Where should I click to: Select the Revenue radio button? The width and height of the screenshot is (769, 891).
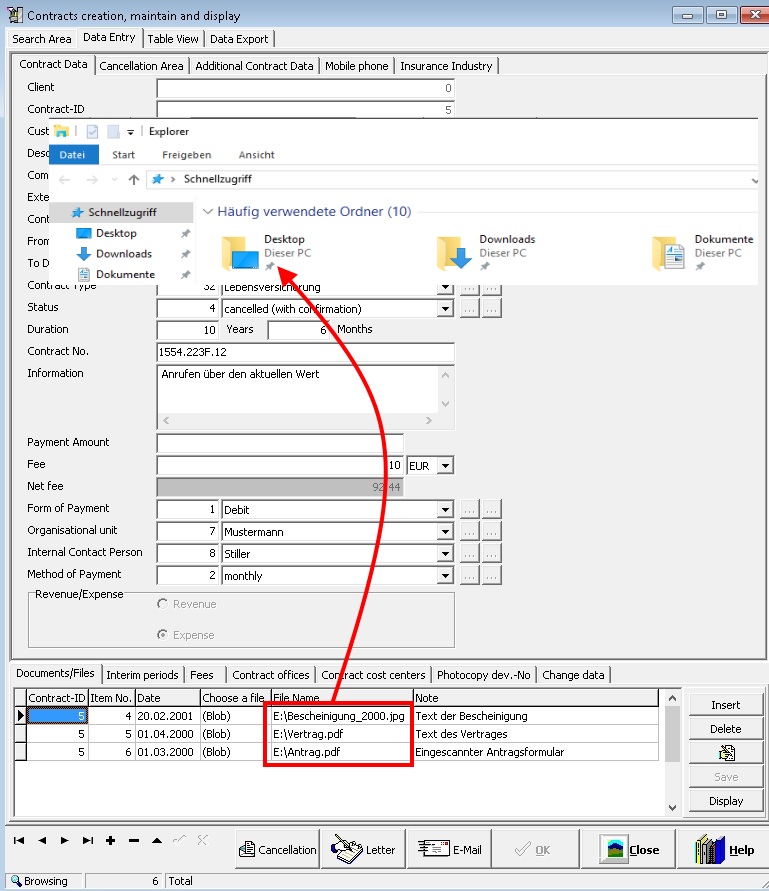(163, 604)
